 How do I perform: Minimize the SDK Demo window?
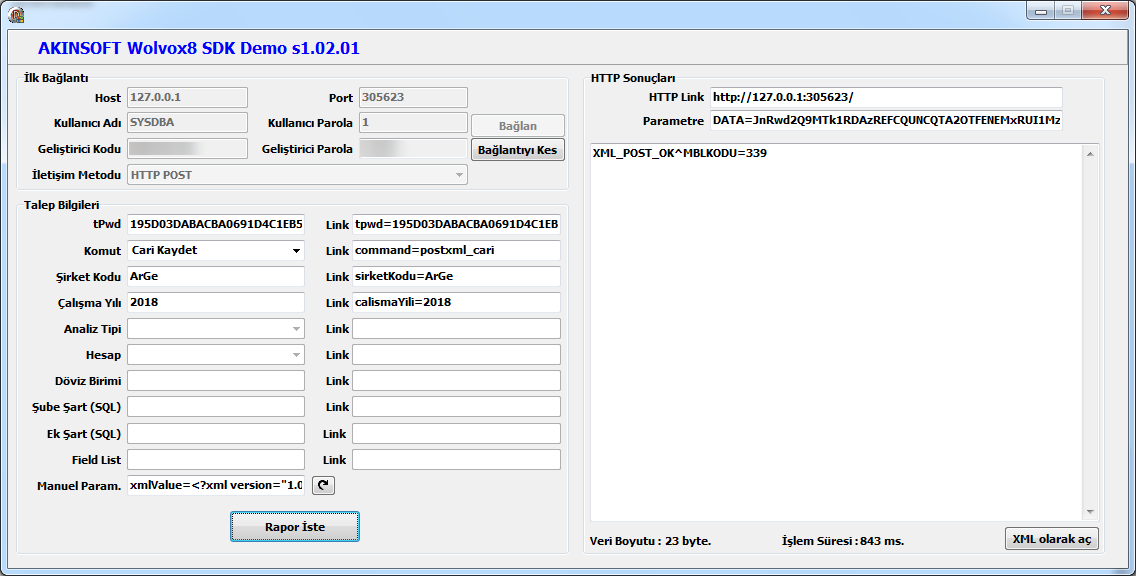1041,11
